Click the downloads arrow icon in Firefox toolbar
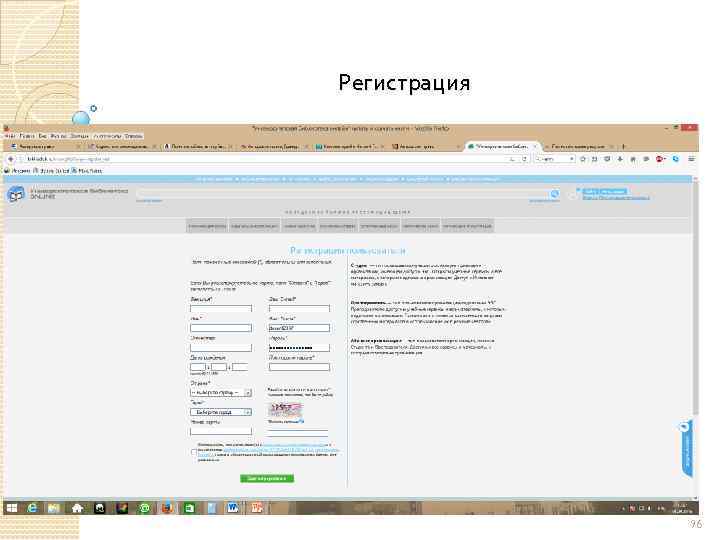This screenshot has height=540, width=720. [x=620, y=159]
